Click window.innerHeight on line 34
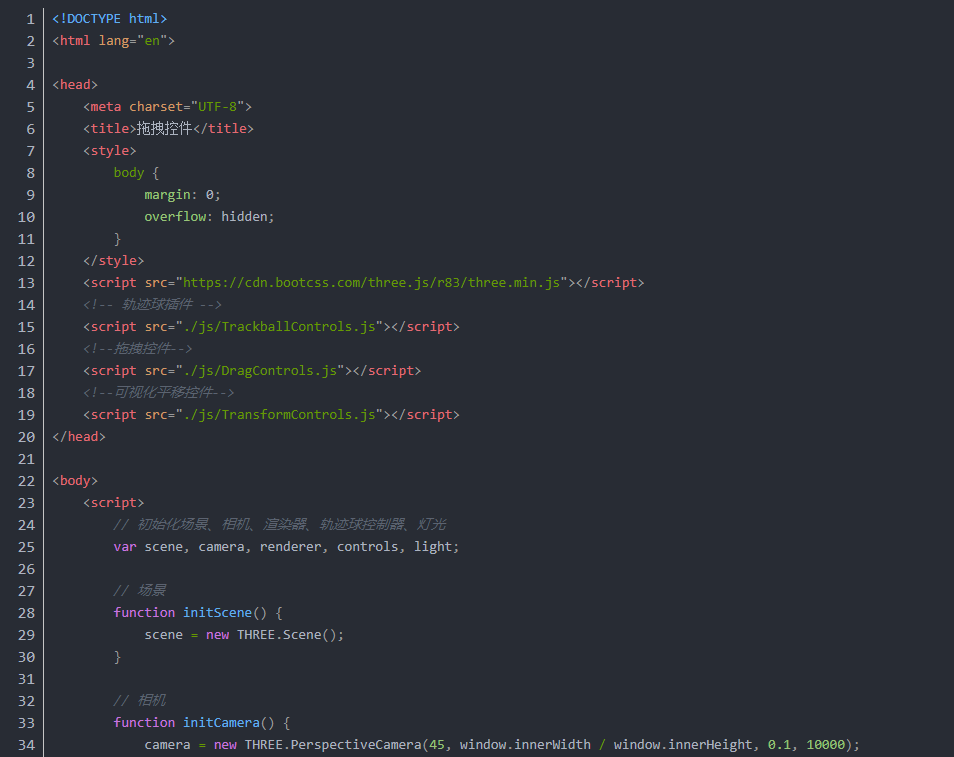The width and height of the screenshot is (954, 757). tap(683, 744)
